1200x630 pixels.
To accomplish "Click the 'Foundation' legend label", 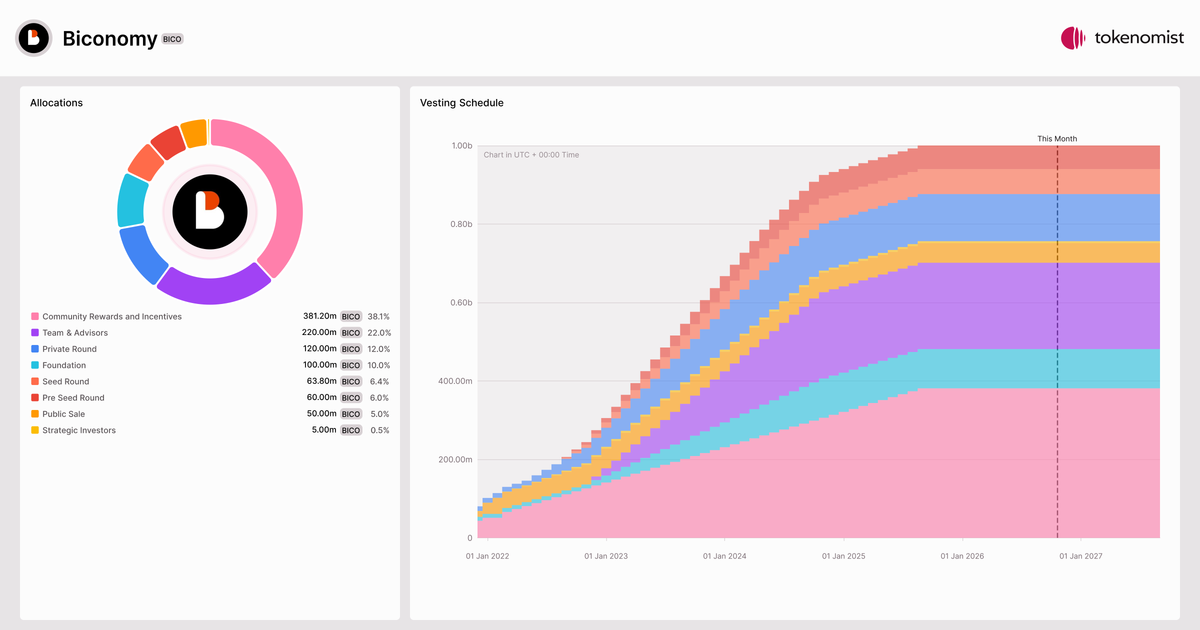I will (x=64, y=366).
